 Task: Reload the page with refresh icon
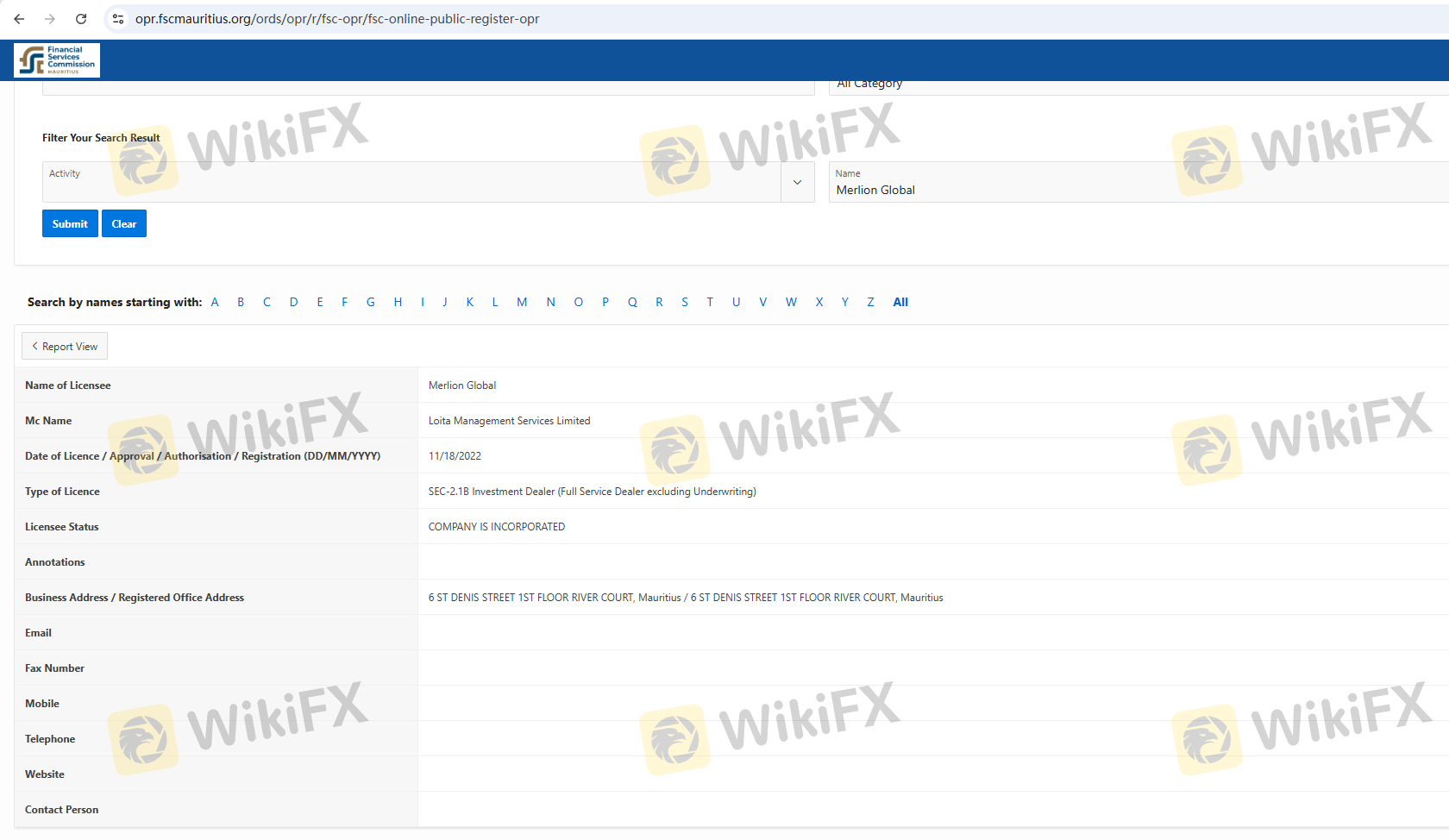click(x=81, y=19)
